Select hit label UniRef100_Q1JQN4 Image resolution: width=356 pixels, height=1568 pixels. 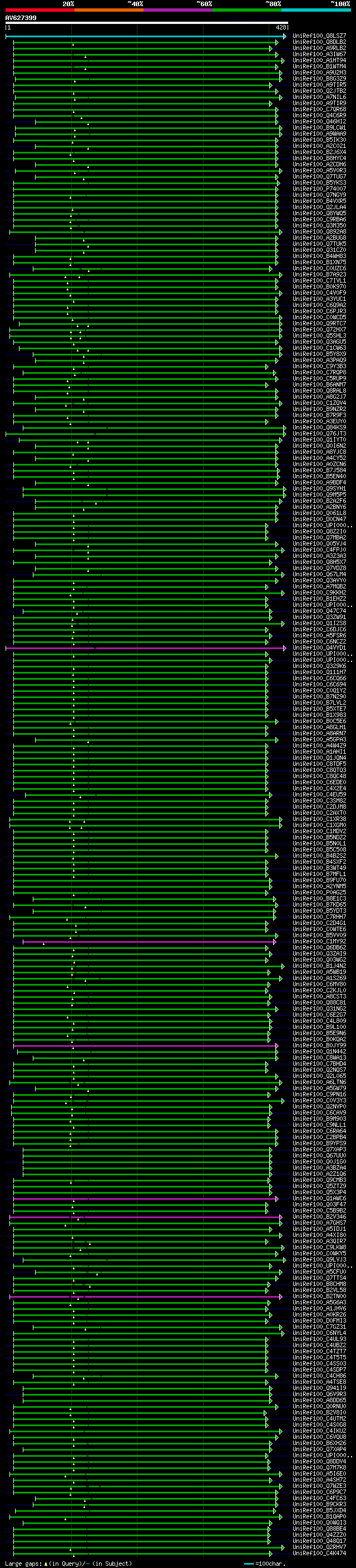click(x=319, y=758)
